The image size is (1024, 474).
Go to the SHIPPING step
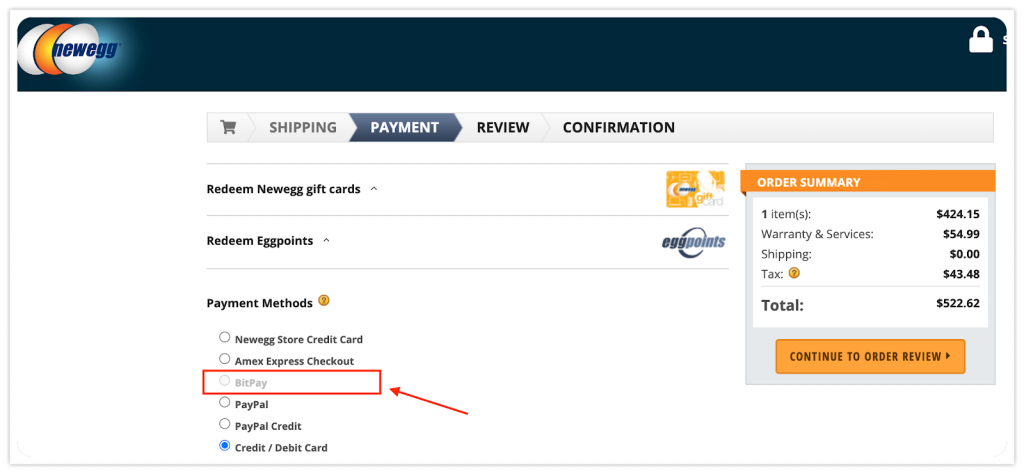pyautogui.click(x=303, y=127)
